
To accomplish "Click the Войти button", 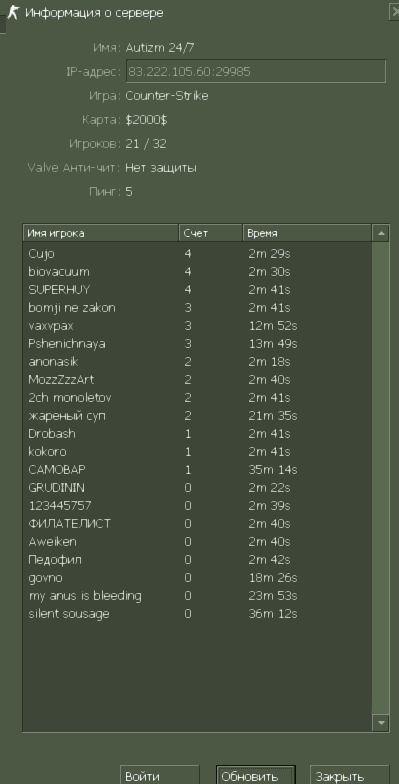I will 160,776.
